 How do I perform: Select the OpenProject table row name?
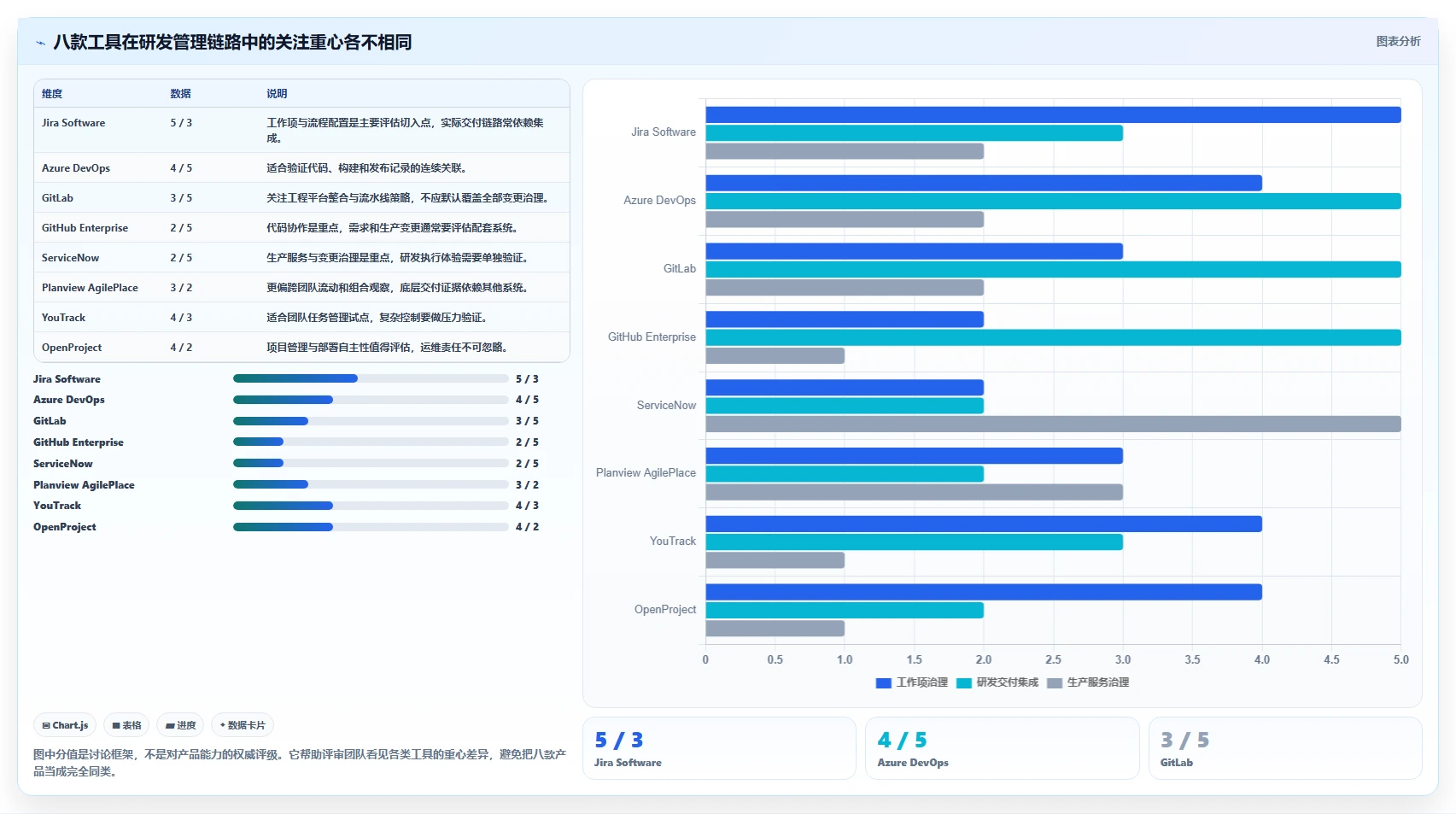pos(72,348)
